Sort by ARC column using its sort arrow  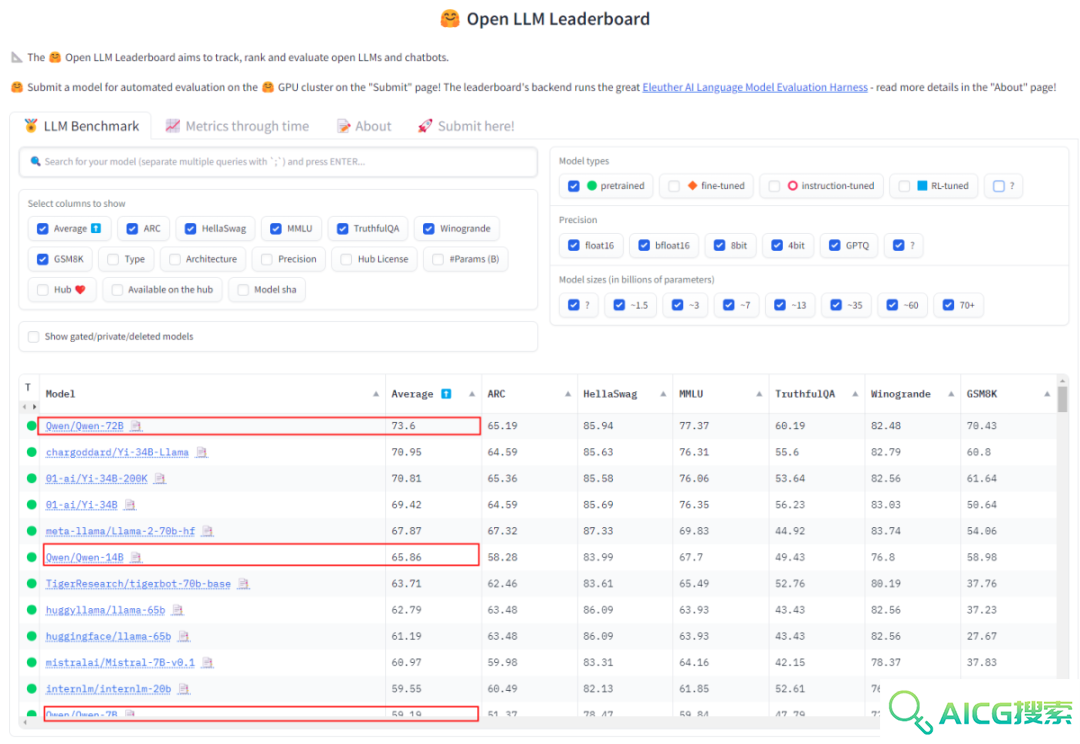tap(568, 394)
